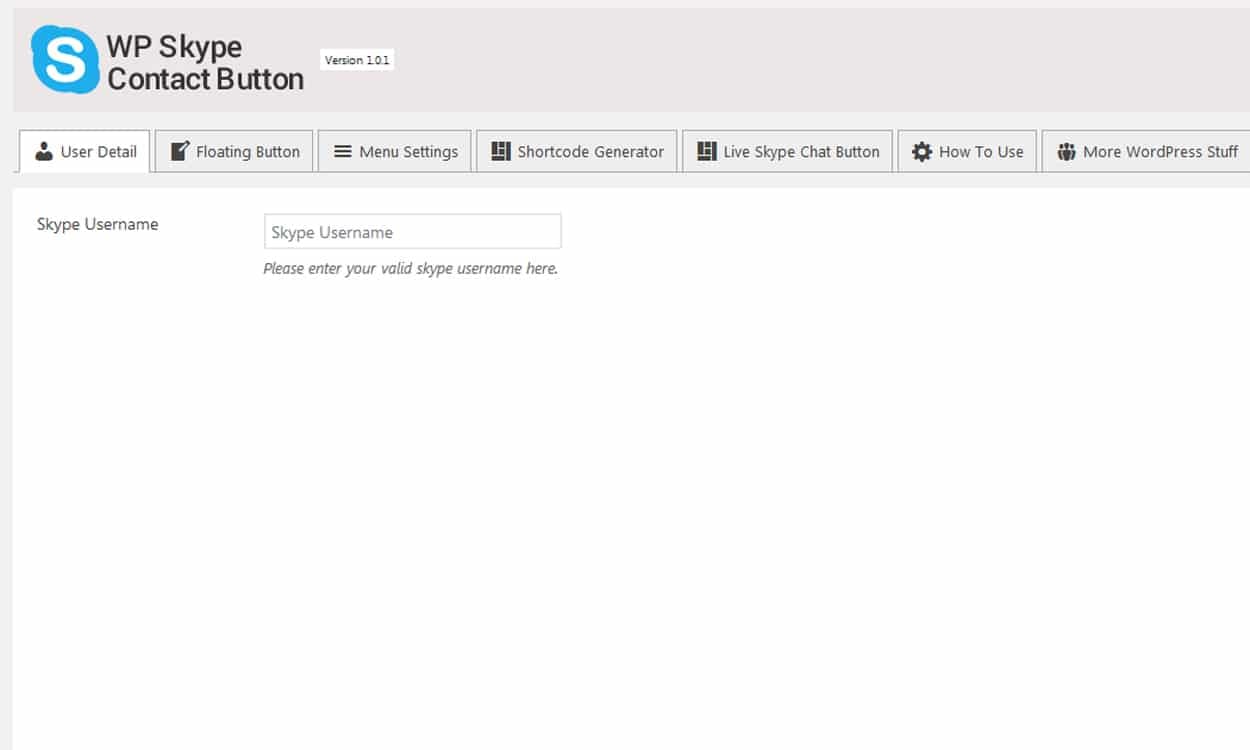Click the group icon on More WordPress Stuff tab
This screenshot has width=1250, height=750.
pyautogui.click(x=1066, y=152)
